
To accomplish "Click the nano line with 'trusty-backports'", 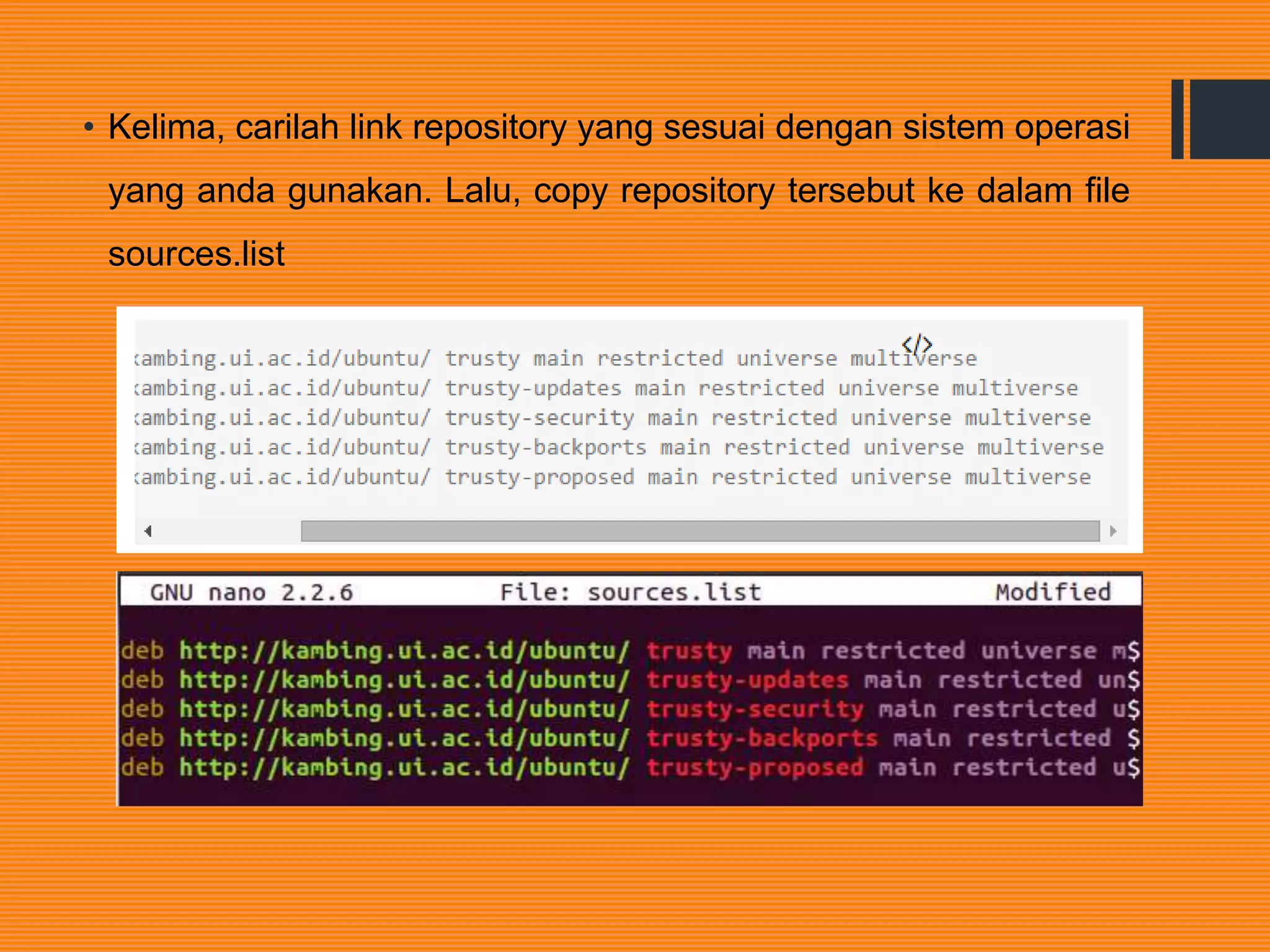I will [631, 738].
